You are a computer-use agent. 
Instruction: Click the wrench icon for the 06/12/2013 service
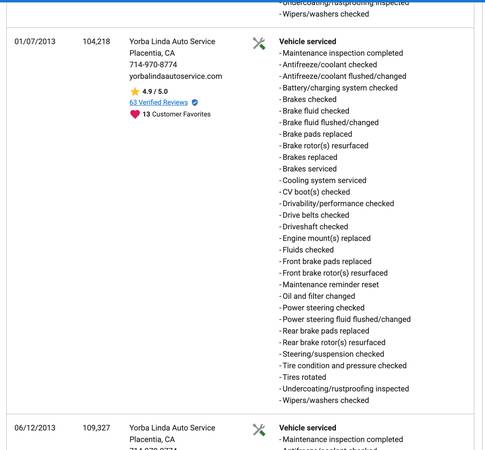click(259, 430)
